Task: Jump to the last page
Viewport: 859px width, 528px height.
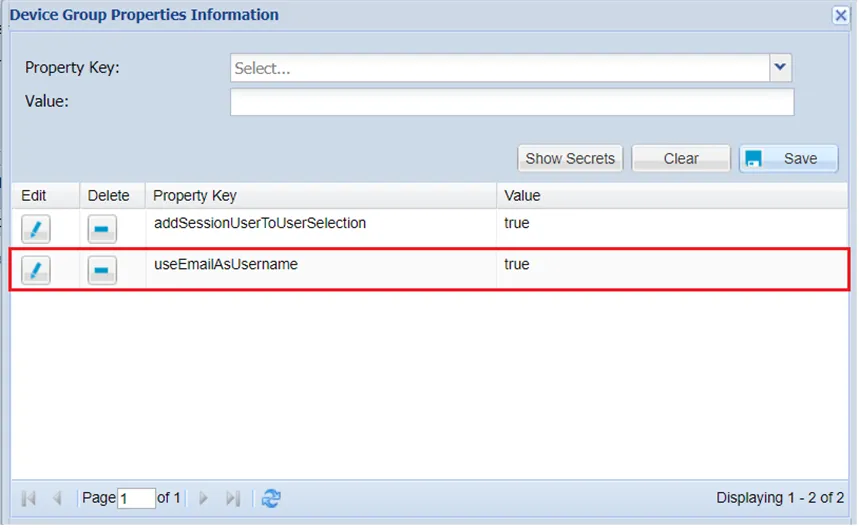Action: [x=233, y=498]
